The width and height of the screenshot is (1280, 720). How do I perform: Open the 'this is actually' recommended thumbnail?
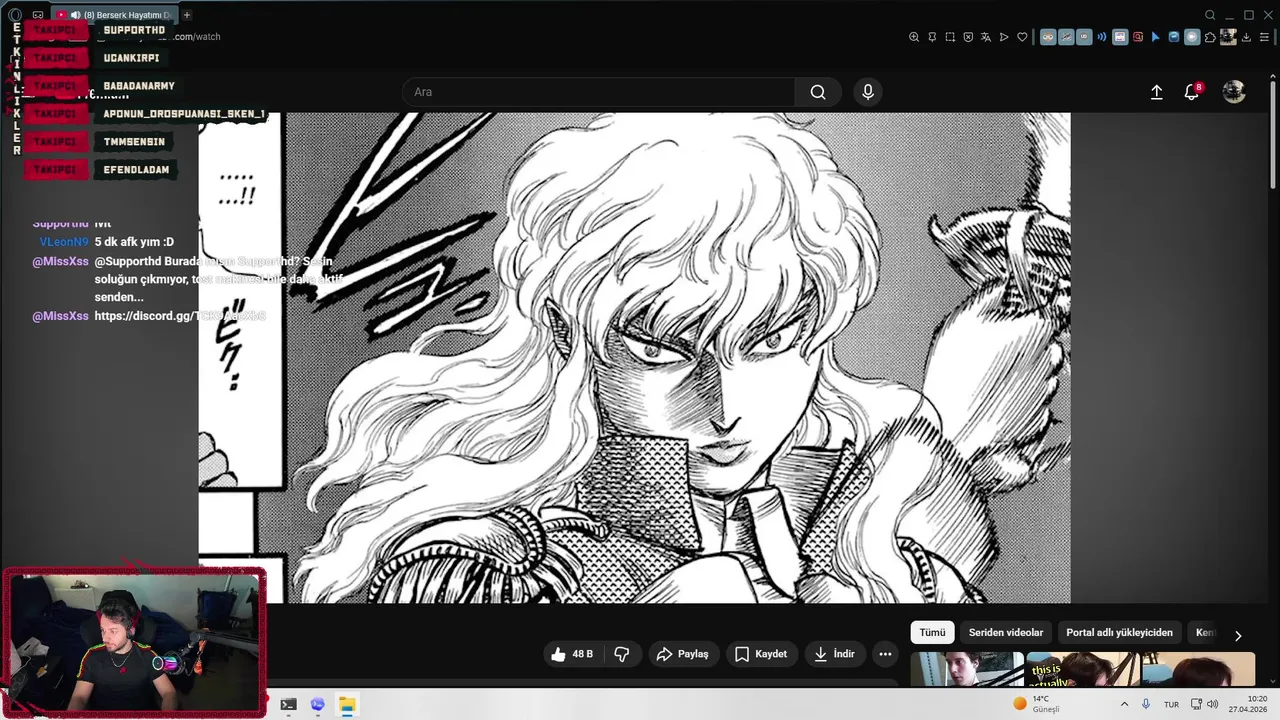[x=1083, y=669]
